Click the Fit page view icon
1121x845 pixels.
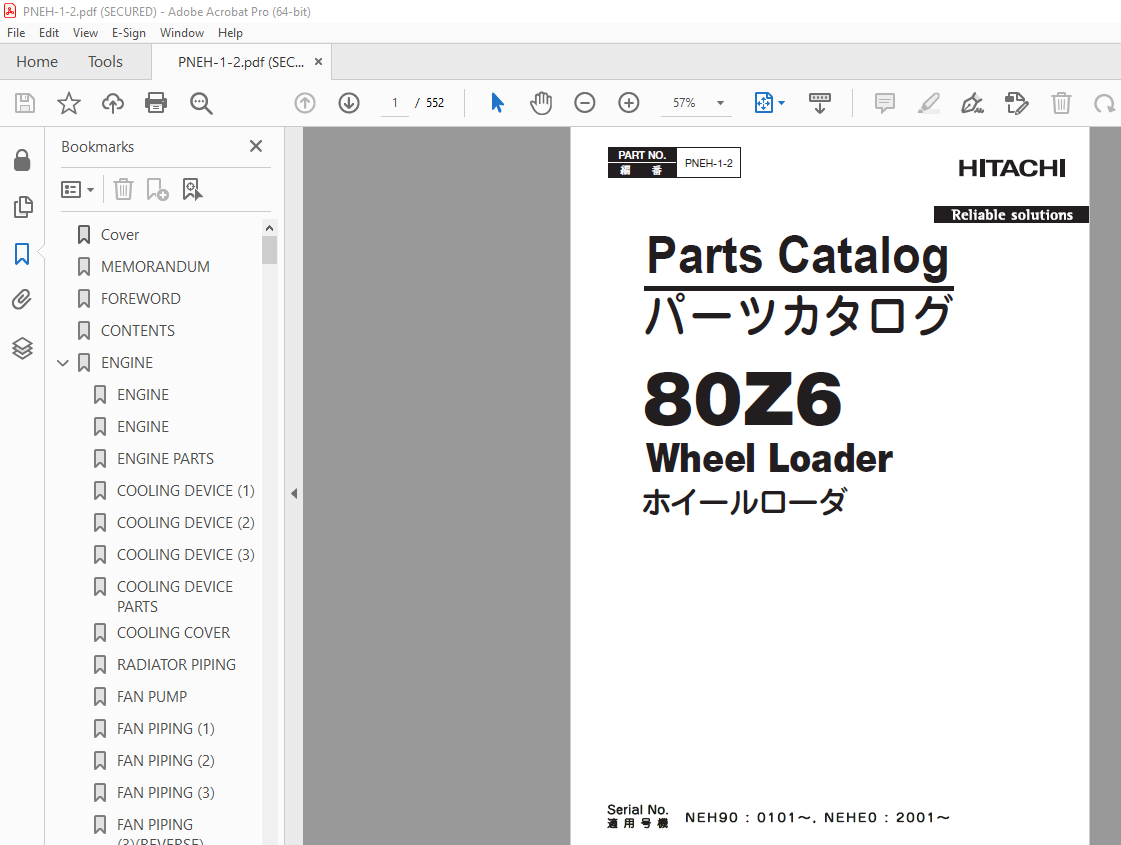tap(764, 103)
